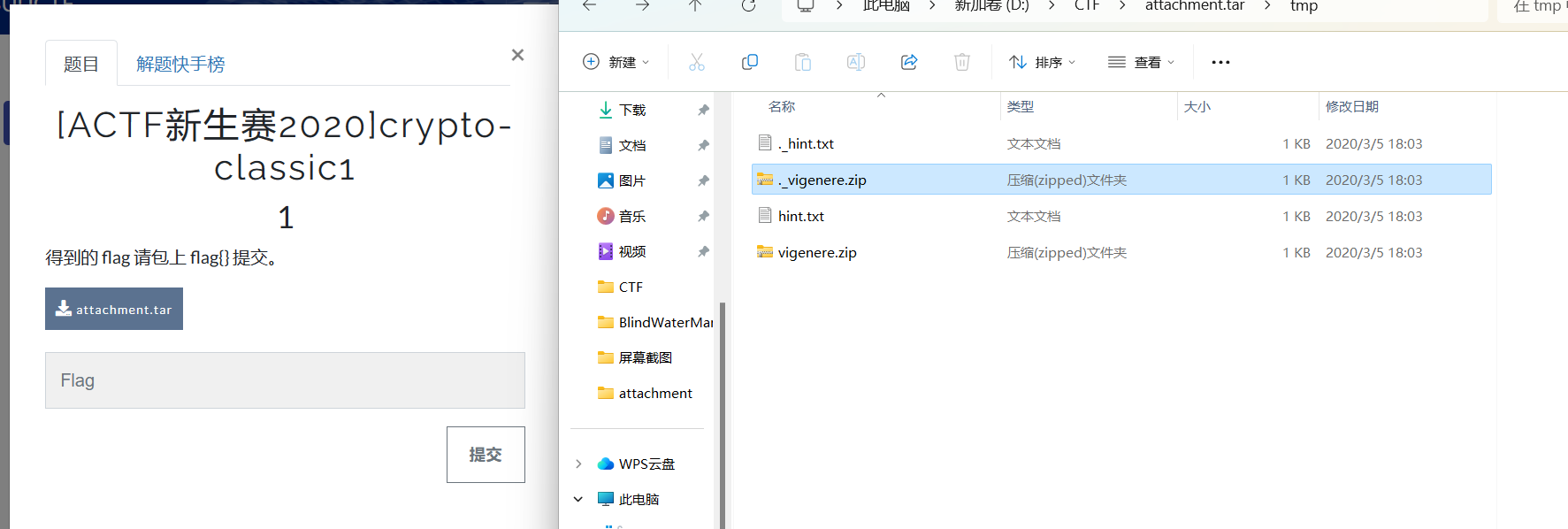
Task: Close the challenge dialog with X
Action: click(x=517, y=55)
